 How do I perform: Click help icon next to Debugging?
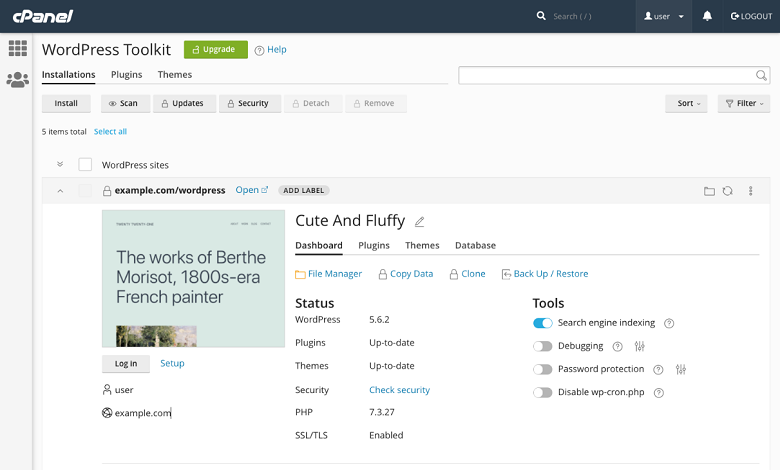[x=617, y=347]
